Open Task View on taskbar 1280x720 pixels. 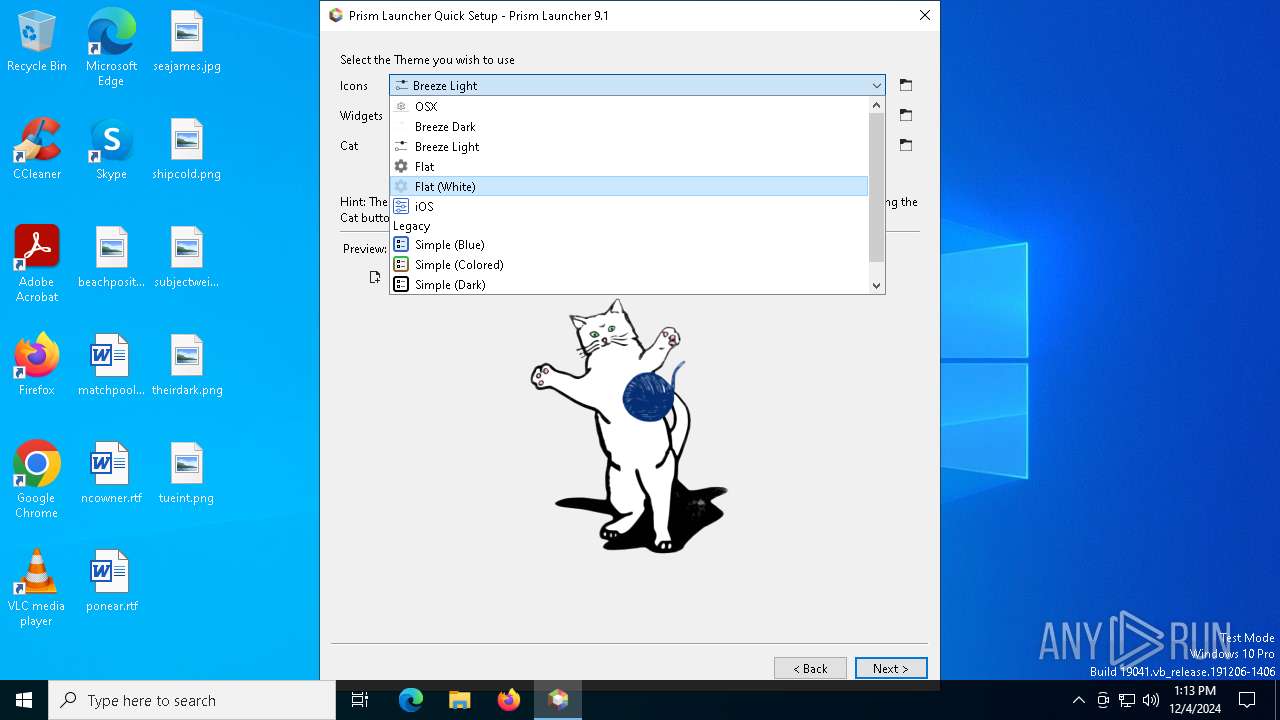tap(360, 700)
